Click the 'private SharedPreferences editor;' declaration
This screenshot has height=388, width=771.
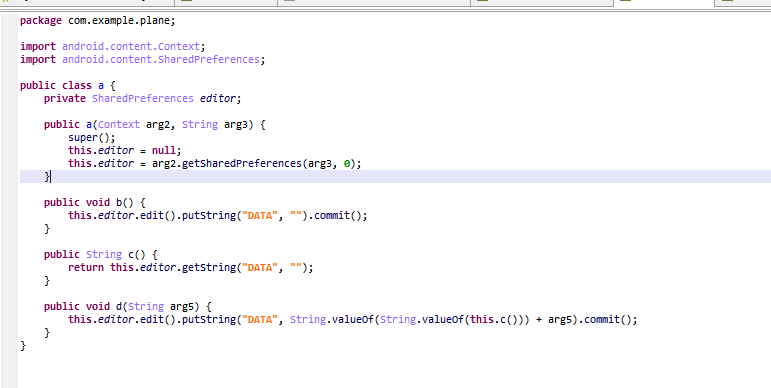(x=143, y=98)
